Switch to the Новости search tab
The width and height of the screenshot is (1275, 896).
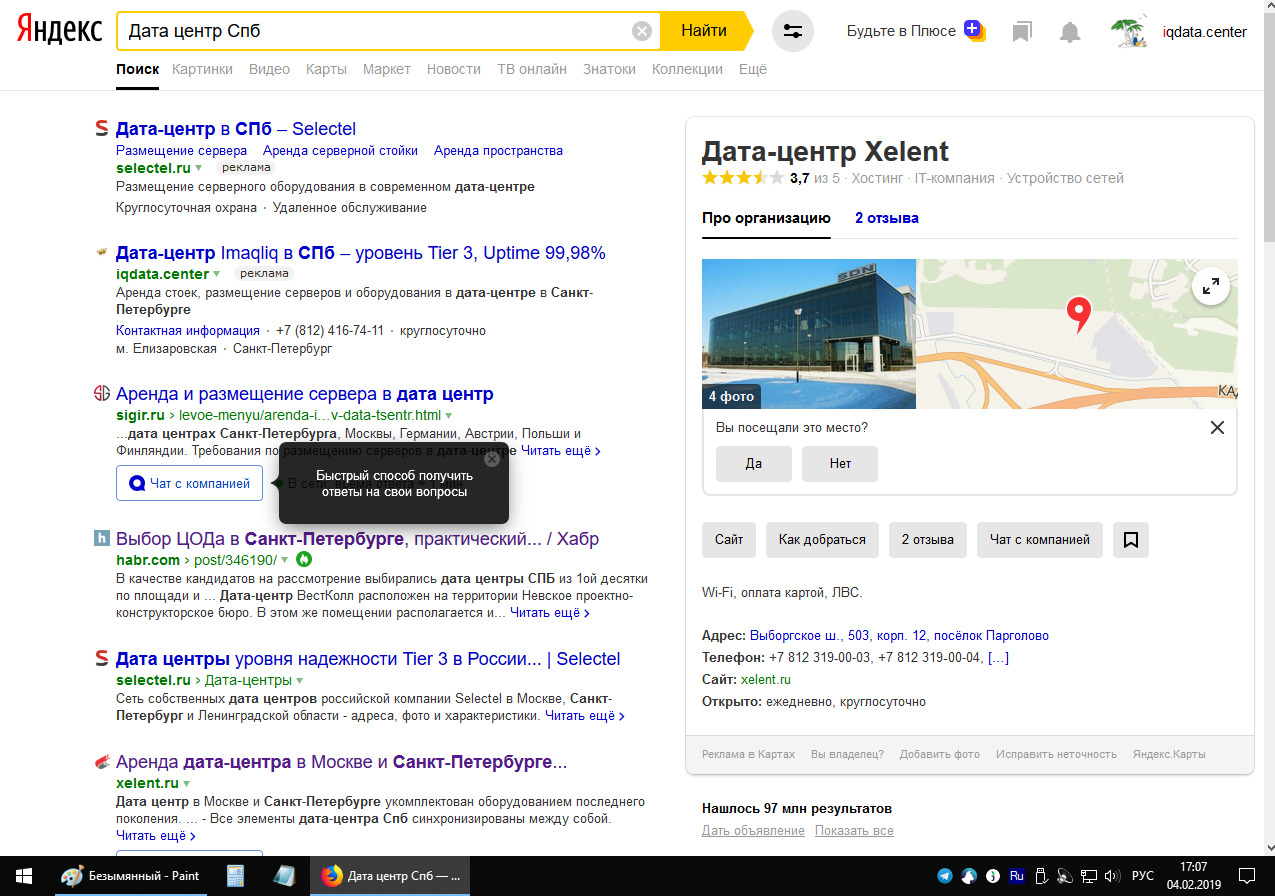(x=454, y=69)
